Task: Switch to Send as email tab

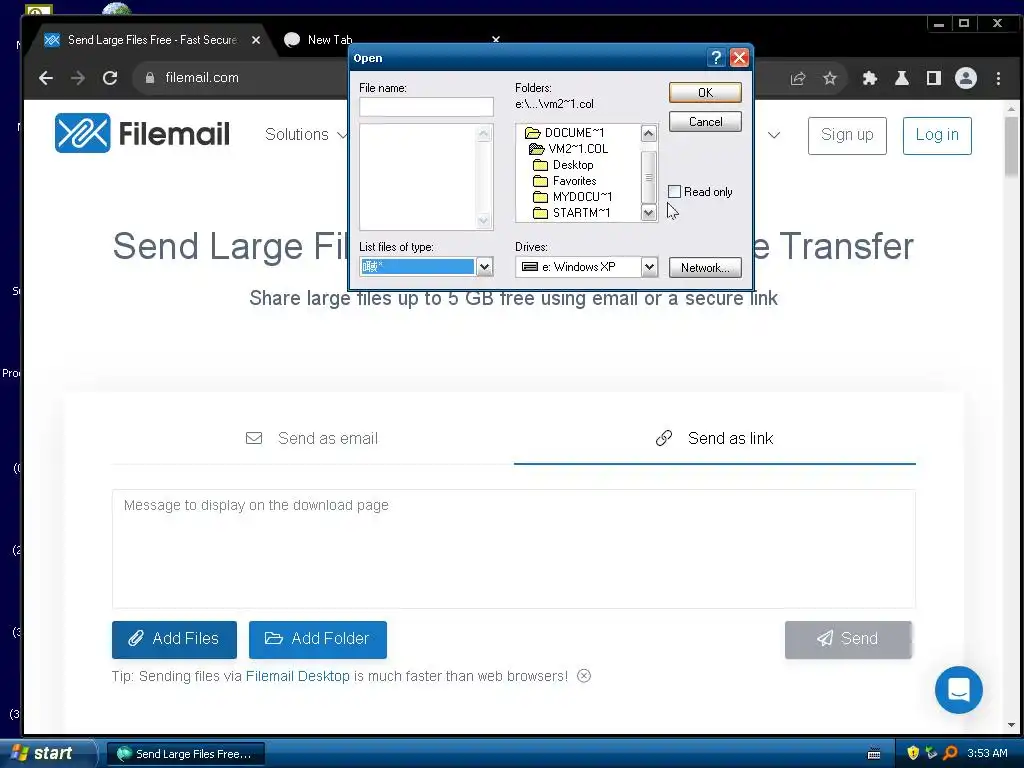Action: point(312,438)
